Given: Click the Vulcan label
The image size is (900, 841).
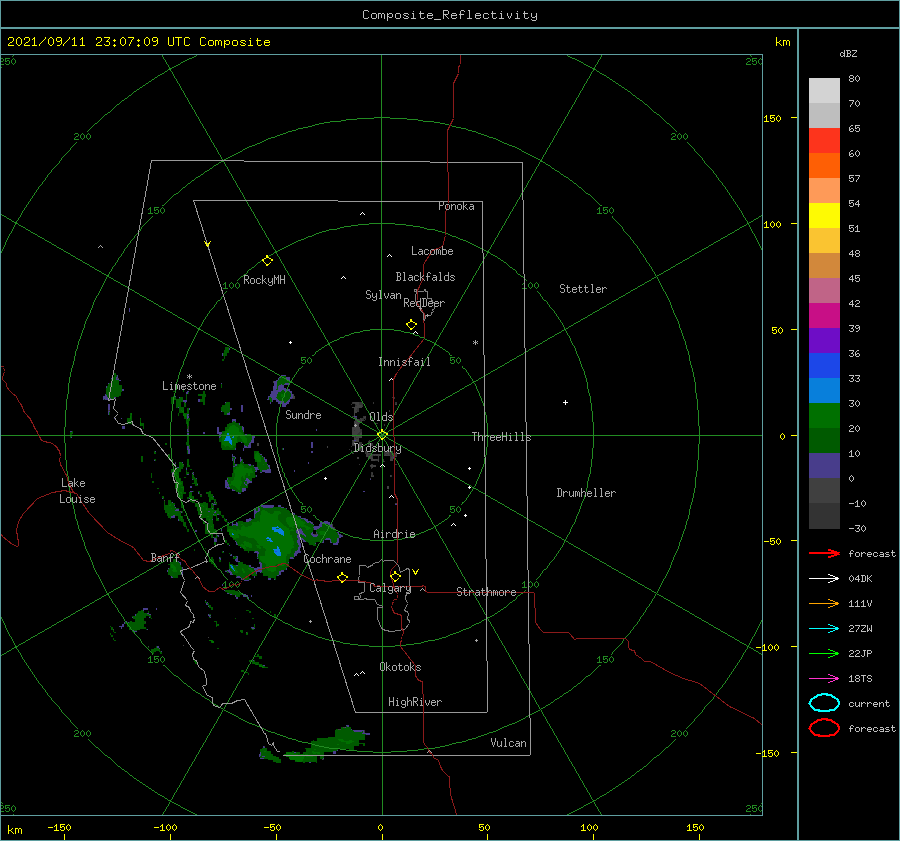Looking at the screenshot, I should tap(508, 743).
